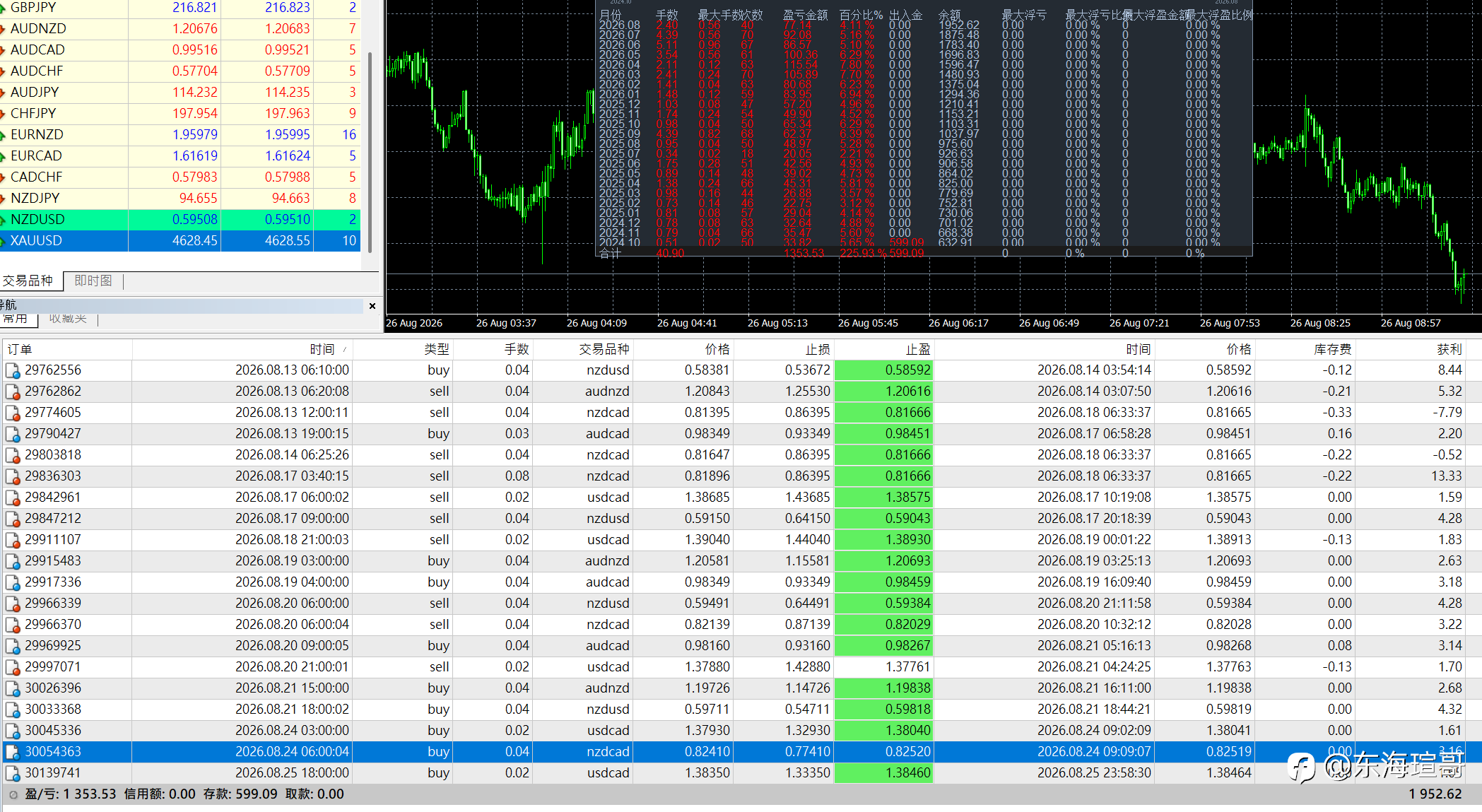The height and width of the screenshot is (812, 1482).
Task: Choose AUDNZD in the symbol list
Action: (x=180, y=29)
